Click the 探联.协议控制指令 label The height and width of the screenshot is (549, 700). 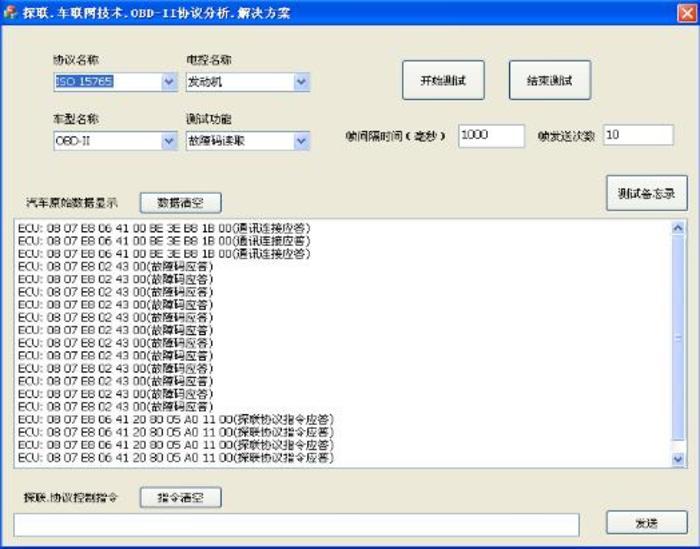[x=71, y=497]
